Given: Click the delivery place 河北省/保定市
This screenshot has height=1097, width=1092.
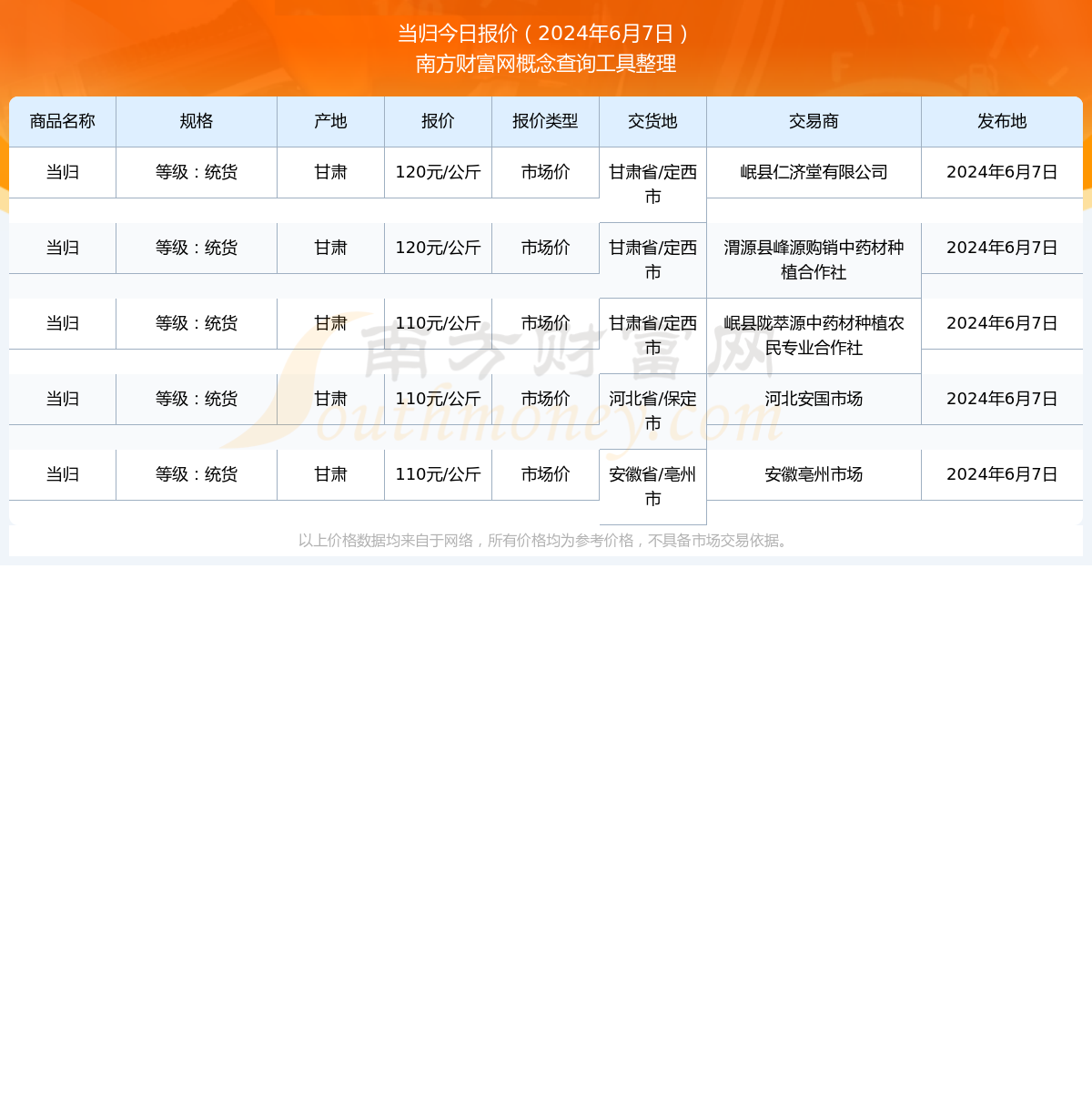Looking at the screenshot, I should (x=652, y=411).
